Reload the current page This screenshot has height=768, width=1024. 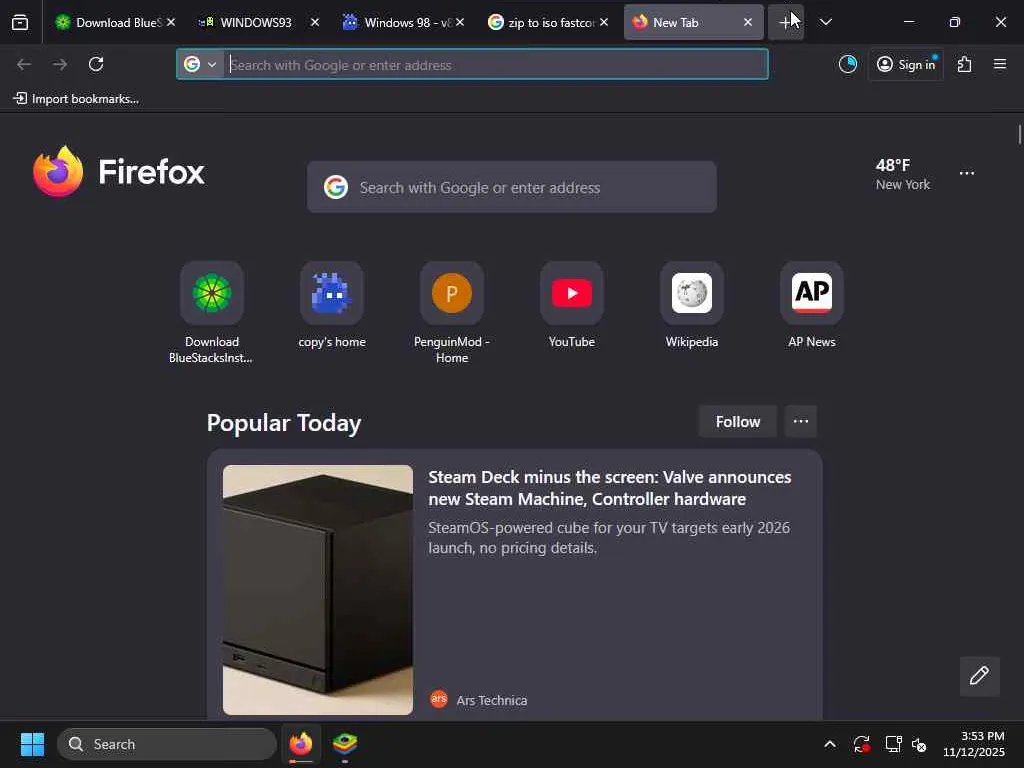(x=96, y=64)
